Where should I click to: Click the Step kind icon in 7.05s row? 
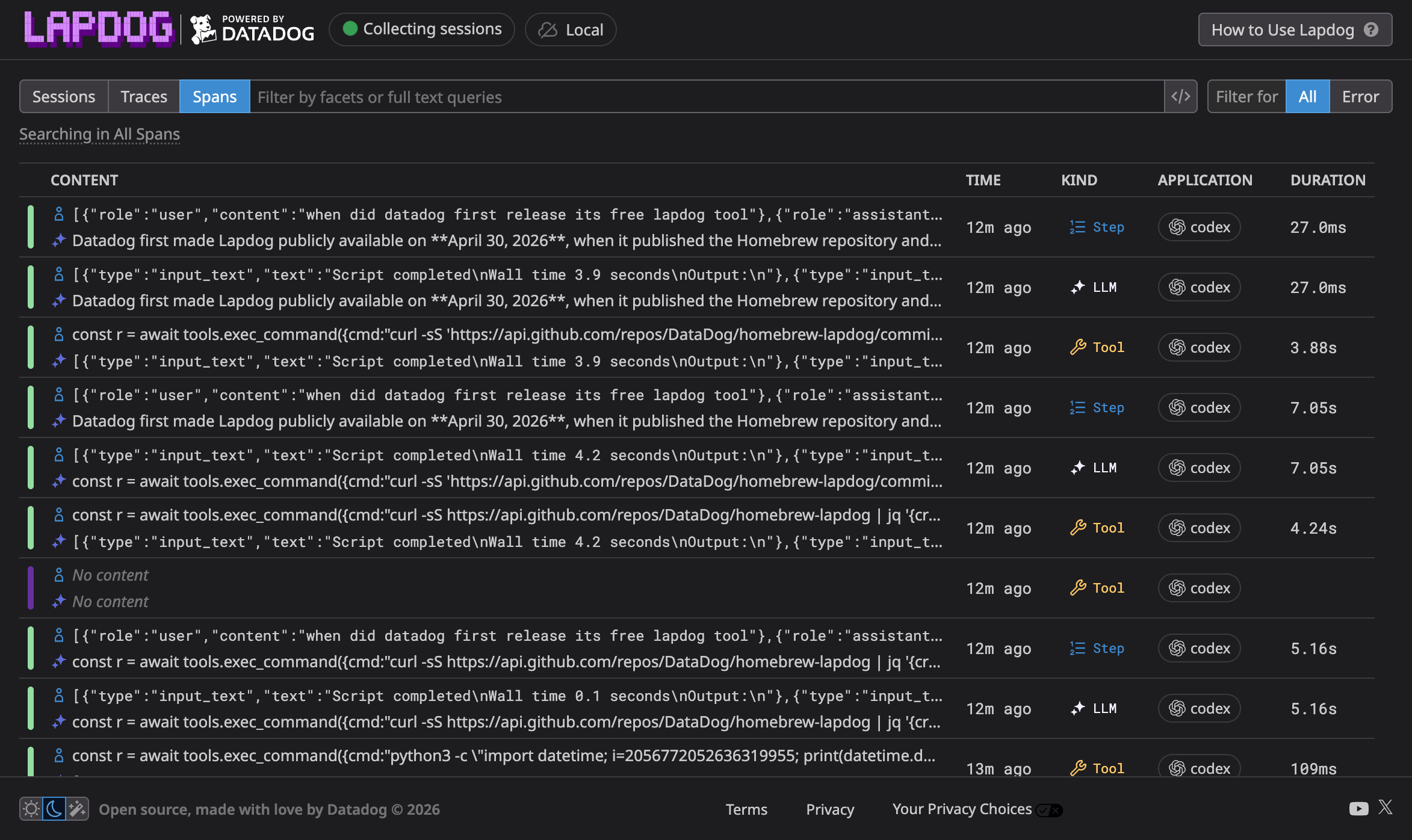pos(1077,407)
